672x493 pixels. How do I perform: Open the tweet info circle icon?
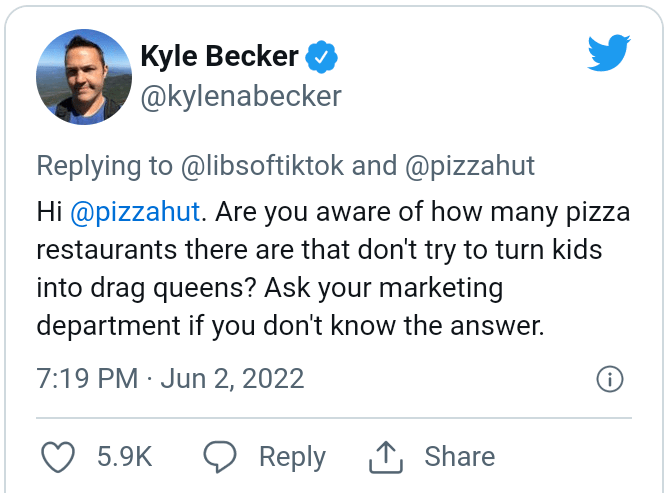point(610,380)
